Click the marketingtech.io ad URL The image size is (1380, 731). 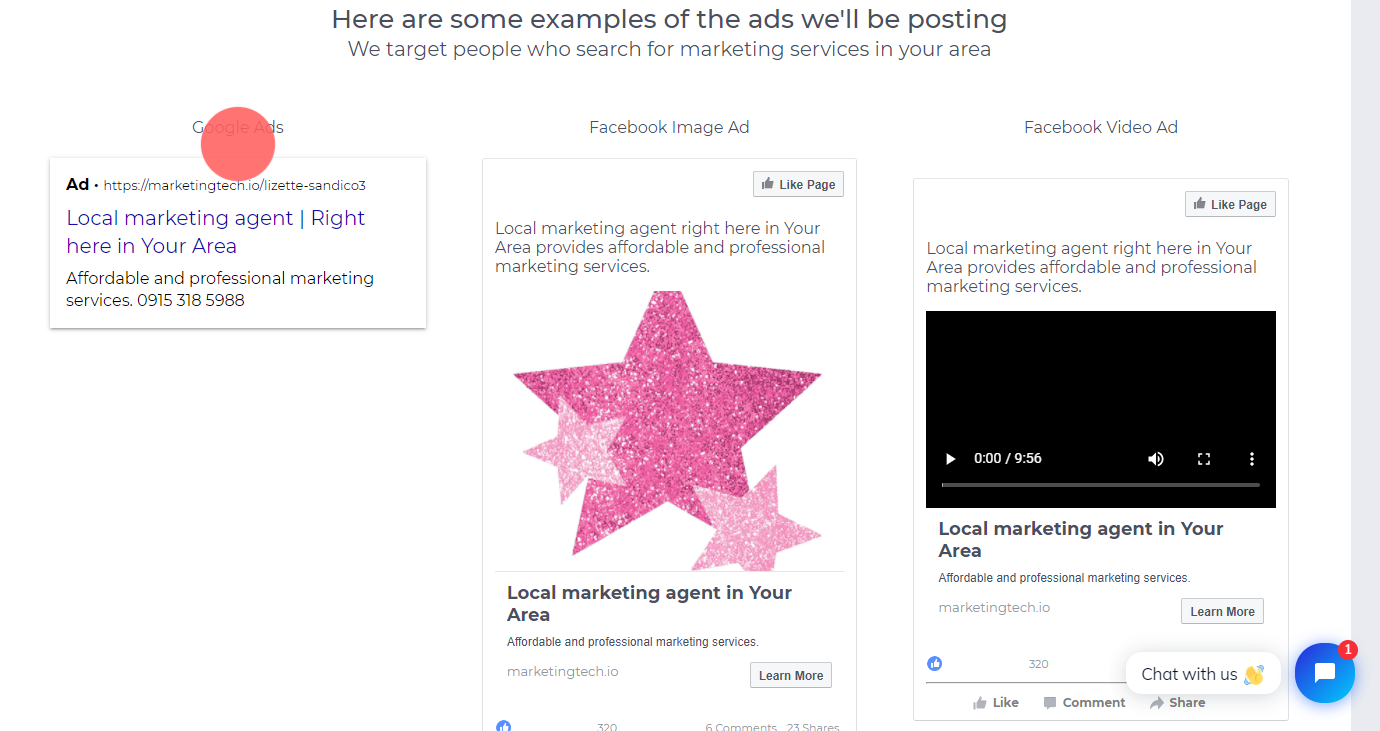click(235, 185)
